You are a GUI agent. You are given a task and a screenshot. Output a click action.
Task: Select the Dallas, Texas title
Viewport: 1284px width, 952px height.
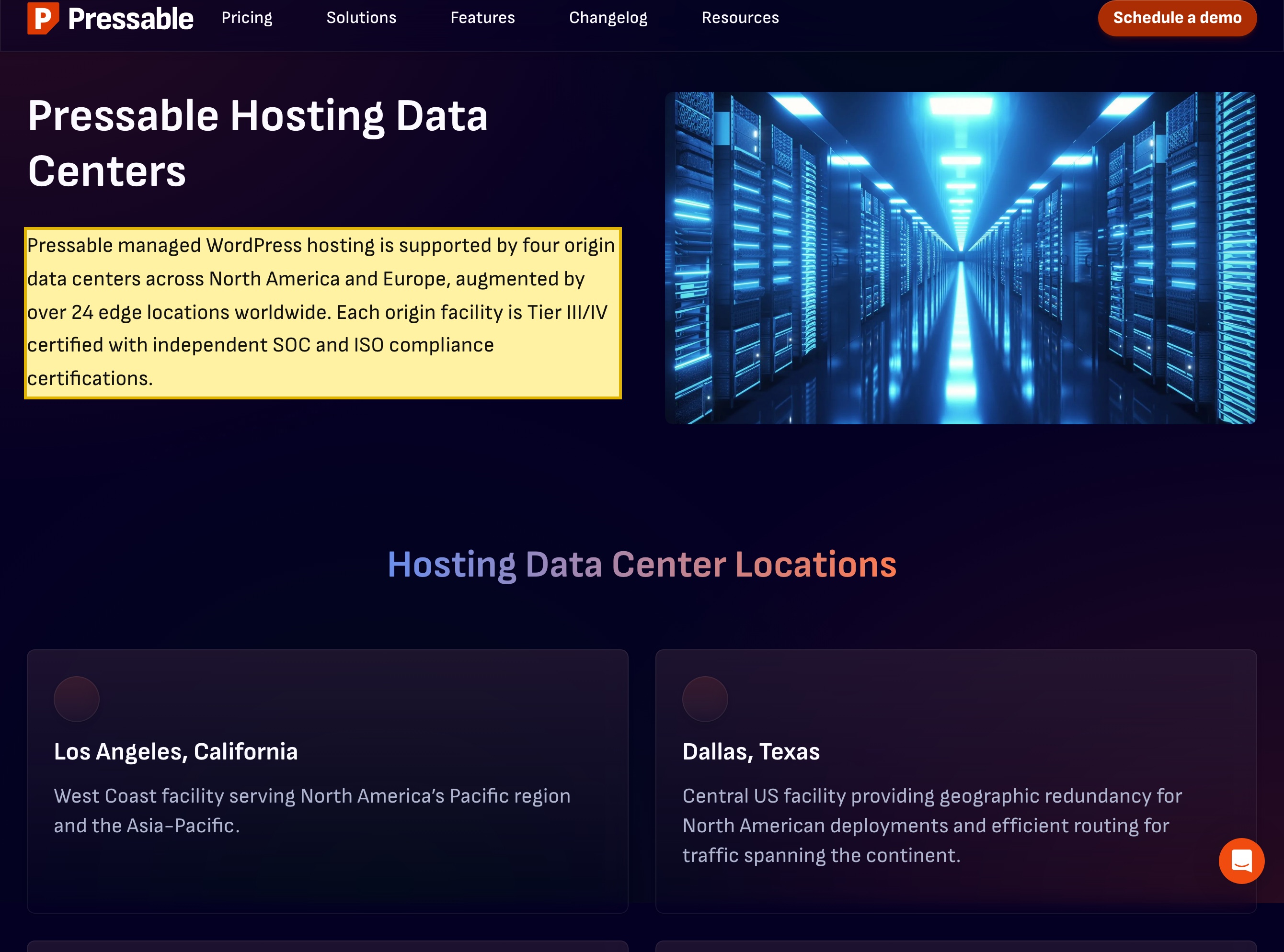coord(751,751)
